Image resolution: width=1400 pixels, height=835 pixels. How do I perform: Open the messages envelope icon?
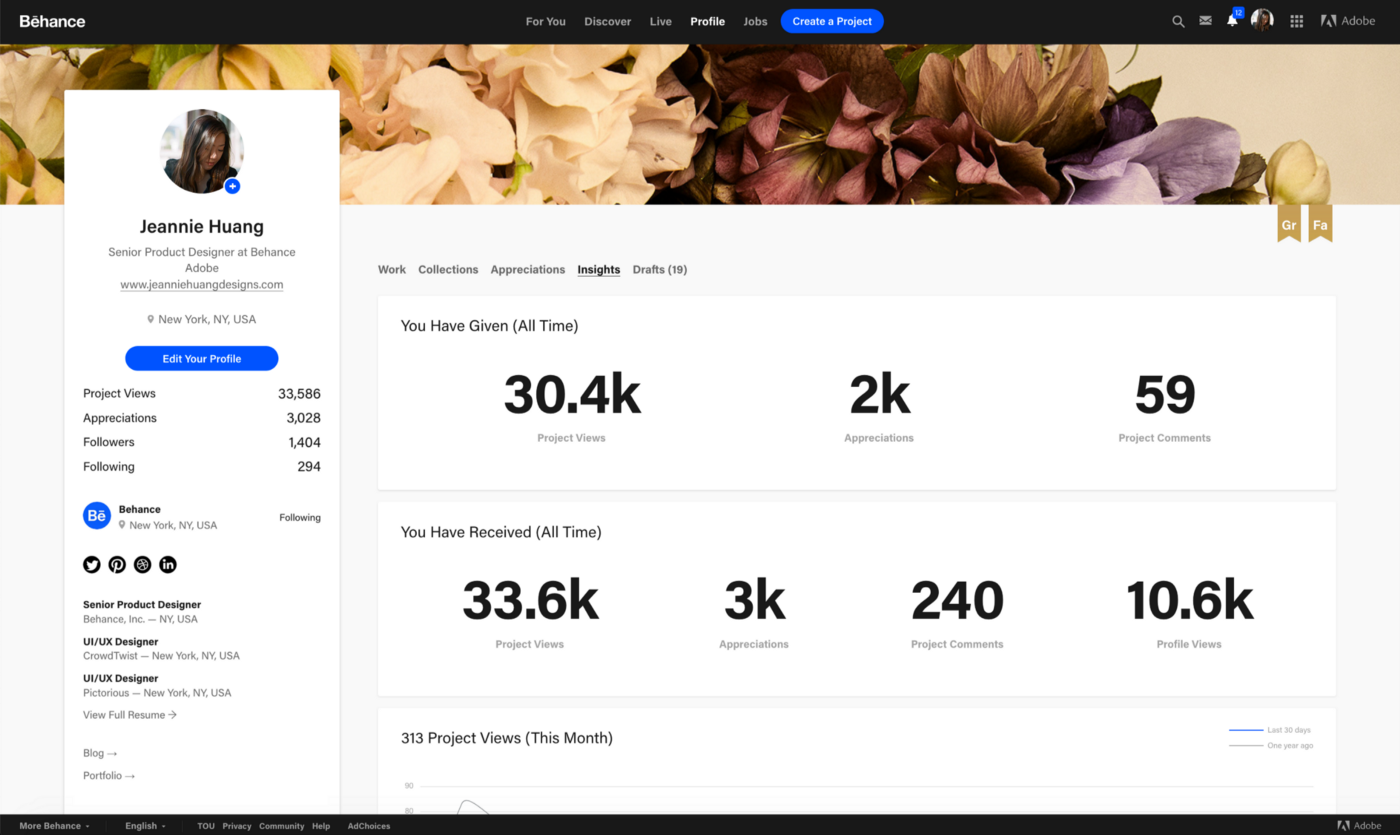click(x=1205, y=21)
